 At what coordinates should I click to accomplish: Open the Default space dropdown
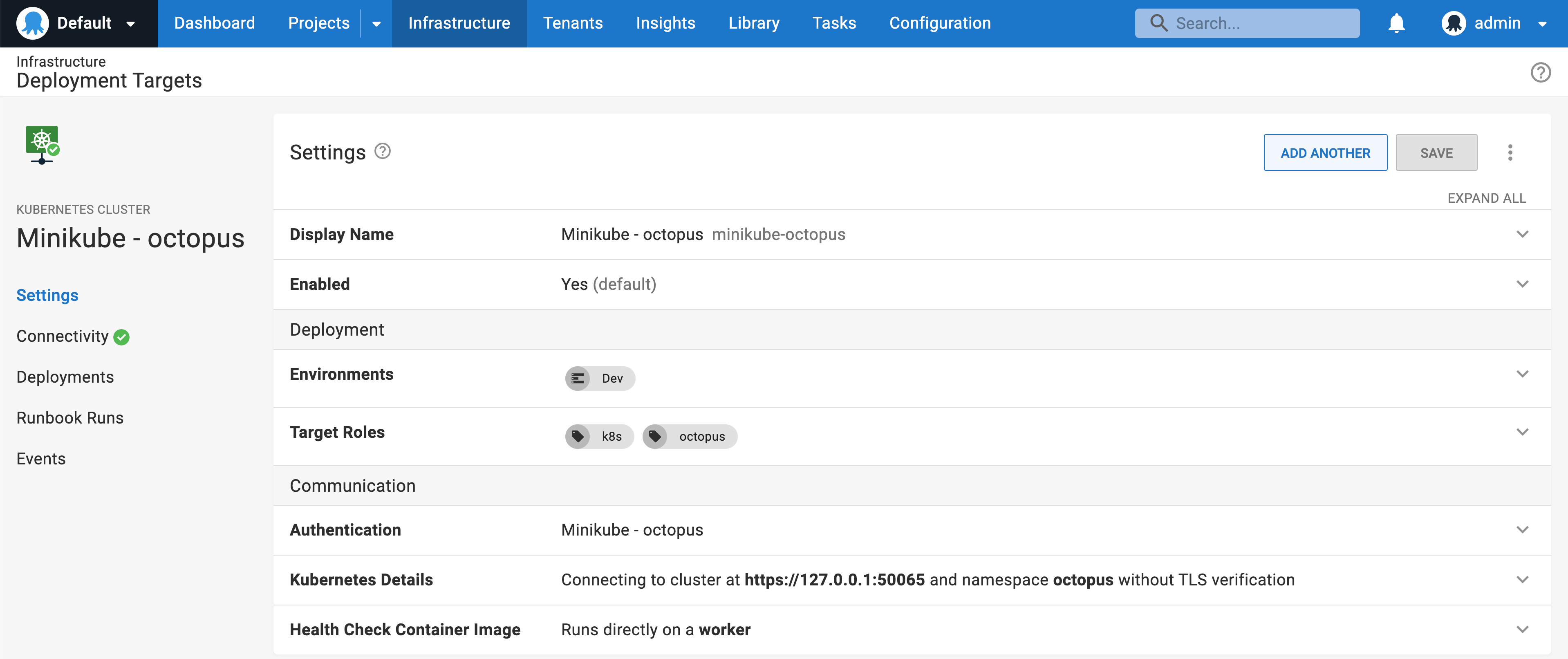[130, 24]
